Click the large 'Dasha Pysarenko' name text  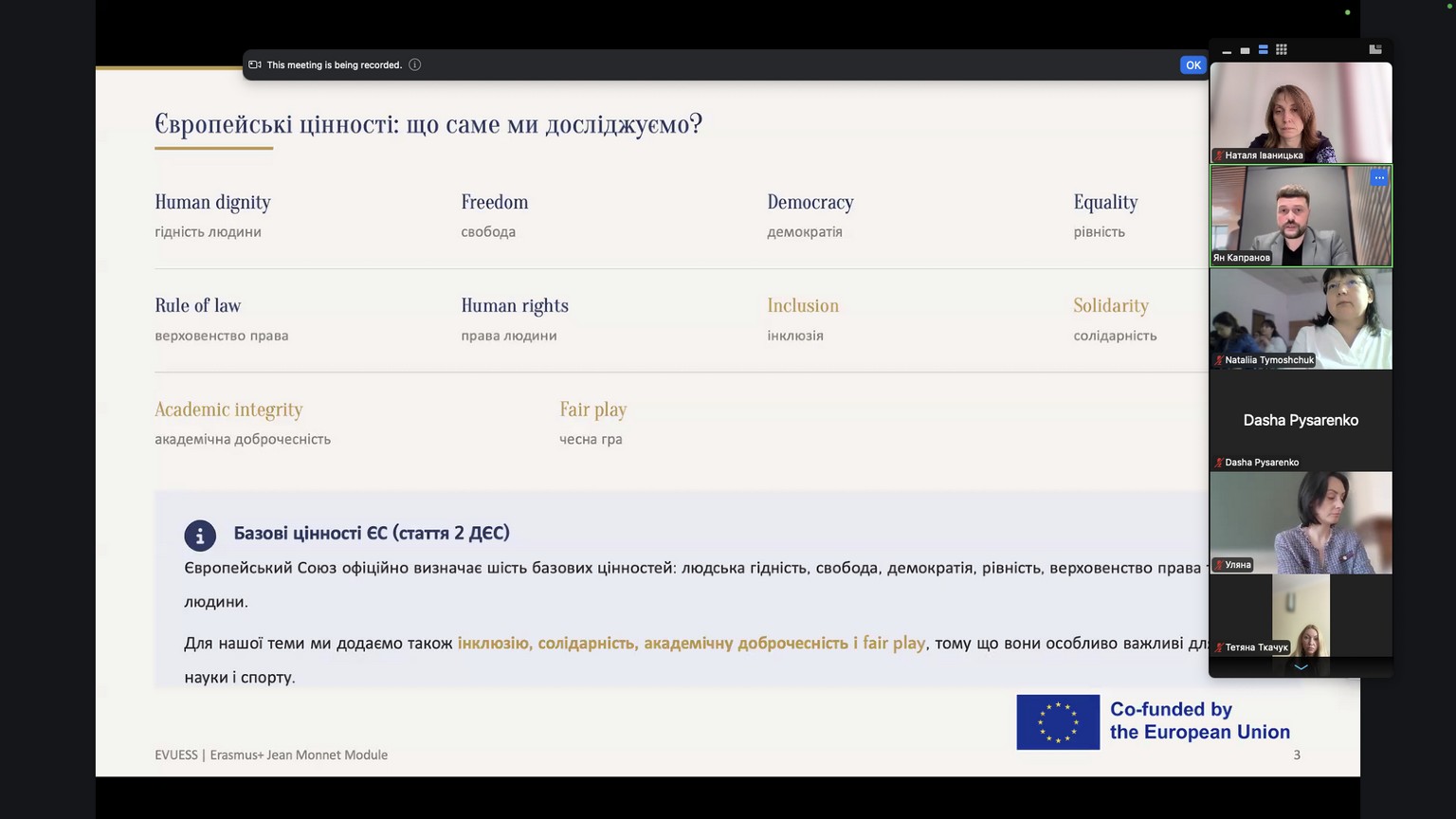(x=1301, y=420)
